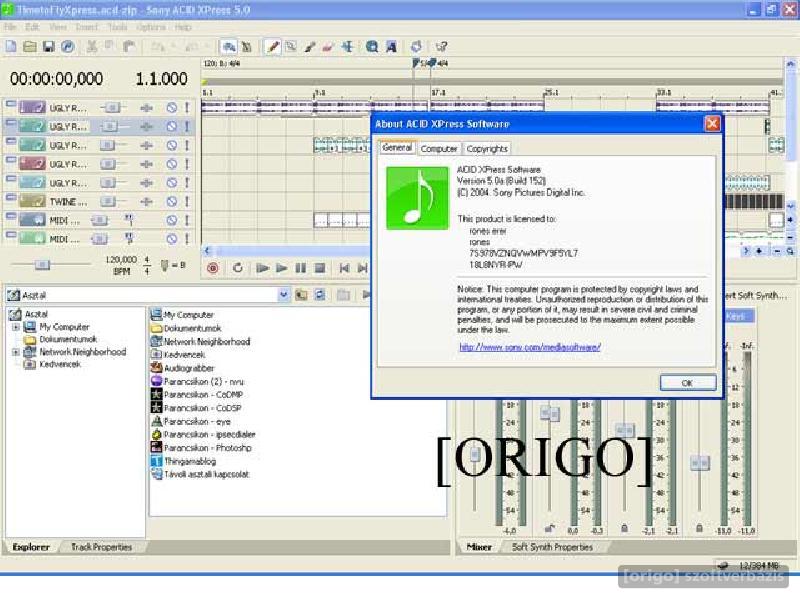Screen dimensions: 800x600
Task: Click the 120,000 BPM tempo value
Action: click(x=121, y=260)
